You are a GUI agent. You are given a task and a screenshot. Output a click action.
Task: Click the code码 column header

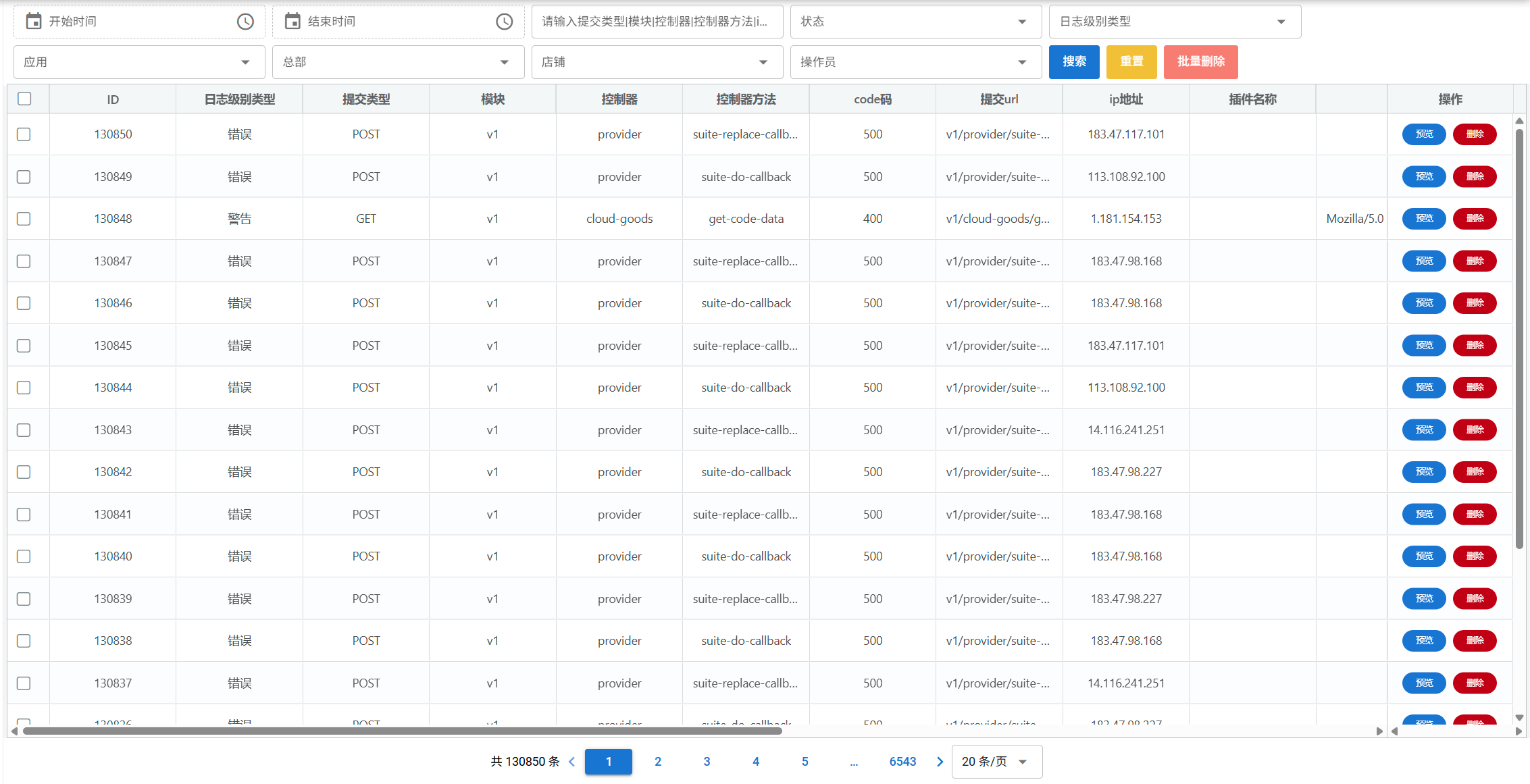tap(873, 99)
